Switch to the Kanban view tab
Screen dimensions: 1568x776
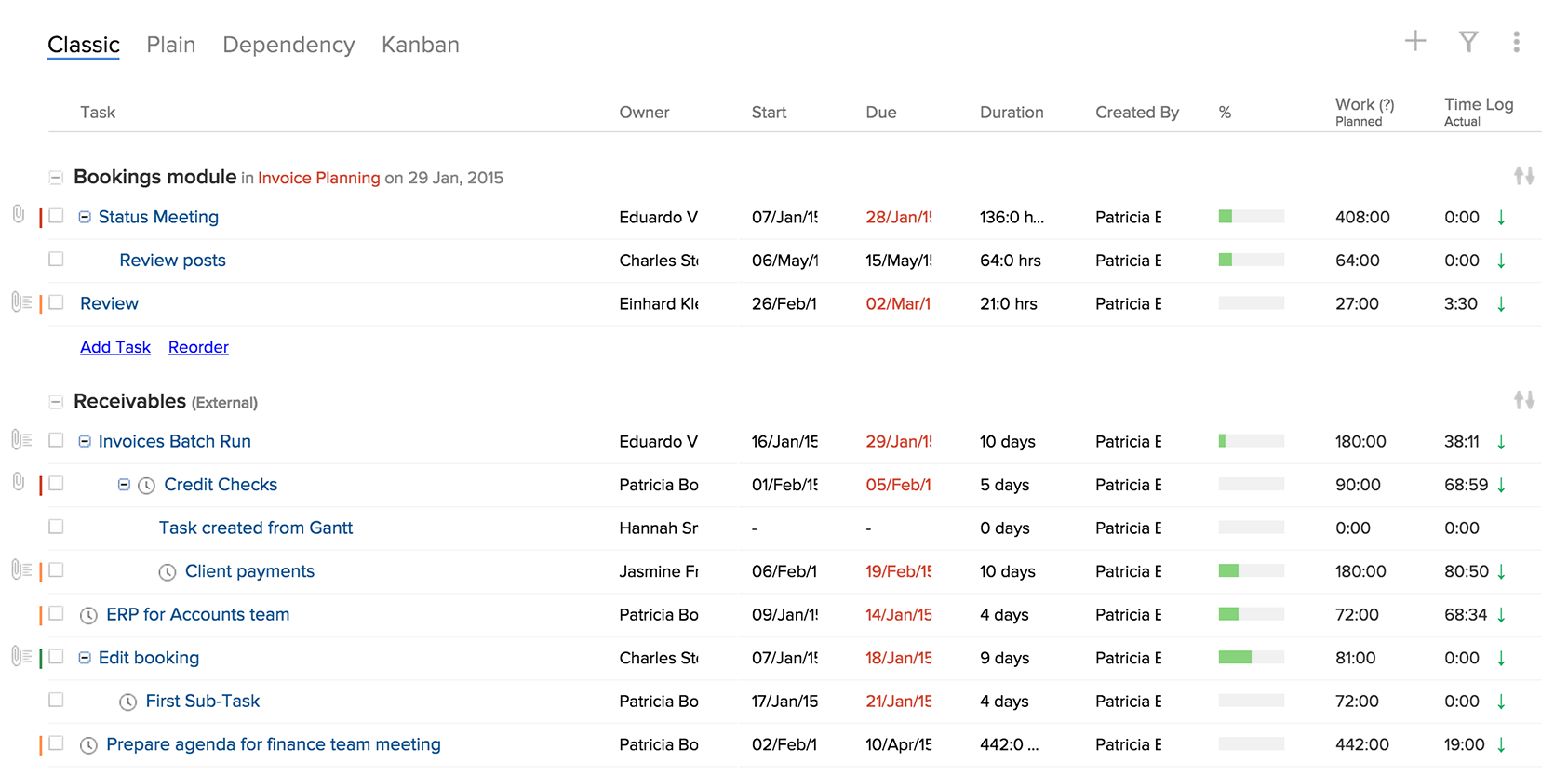[420, 45]
